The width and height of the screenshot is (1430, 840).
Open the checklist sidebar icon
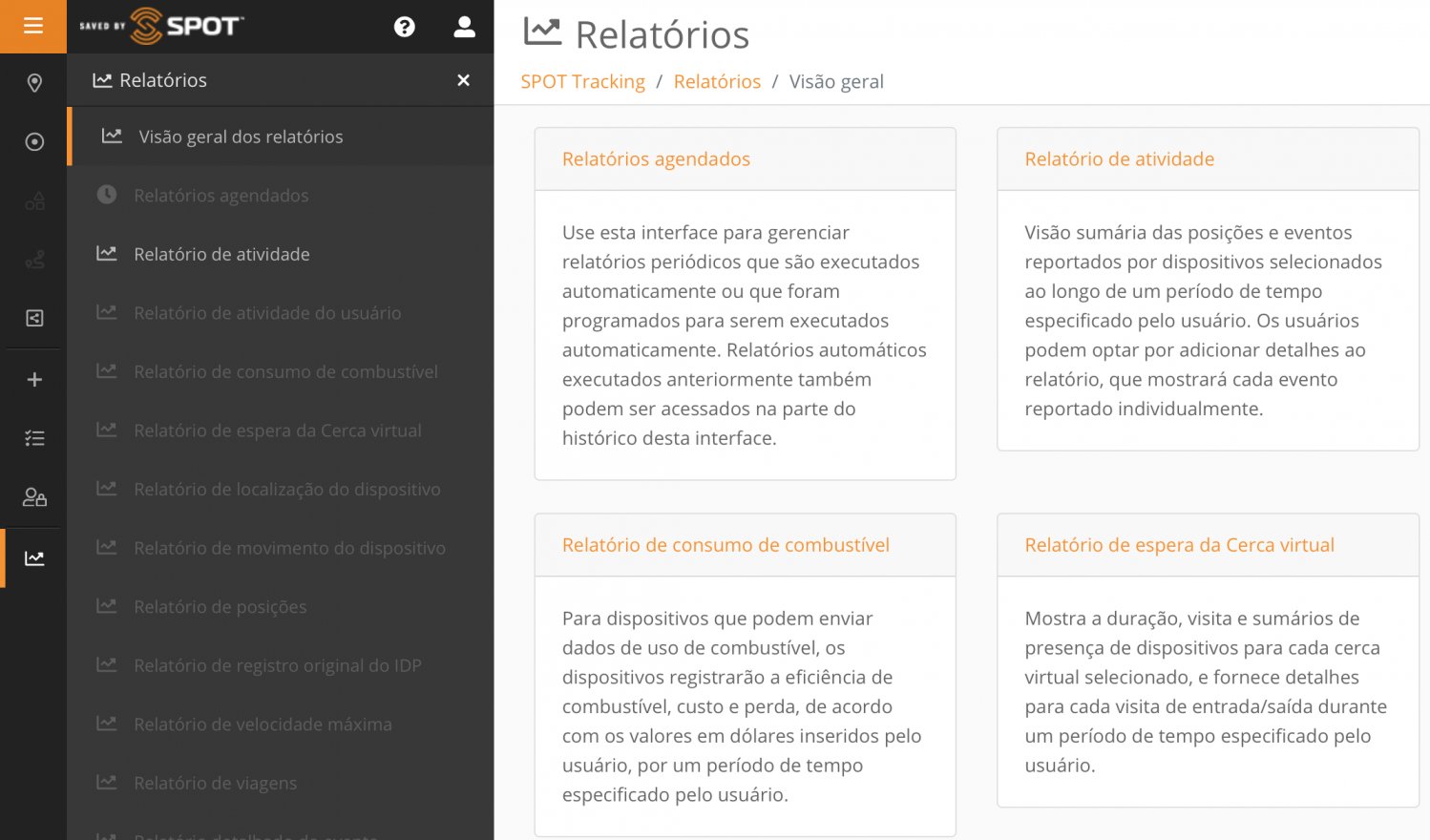[34, 438]
